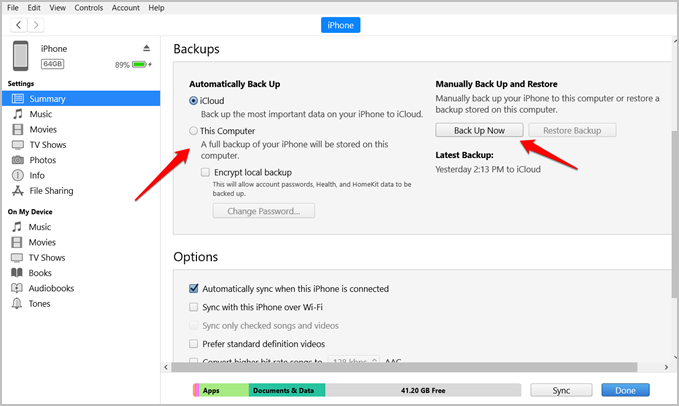Click the Done button
The image size is (679, 406).
tap(625, 390)
